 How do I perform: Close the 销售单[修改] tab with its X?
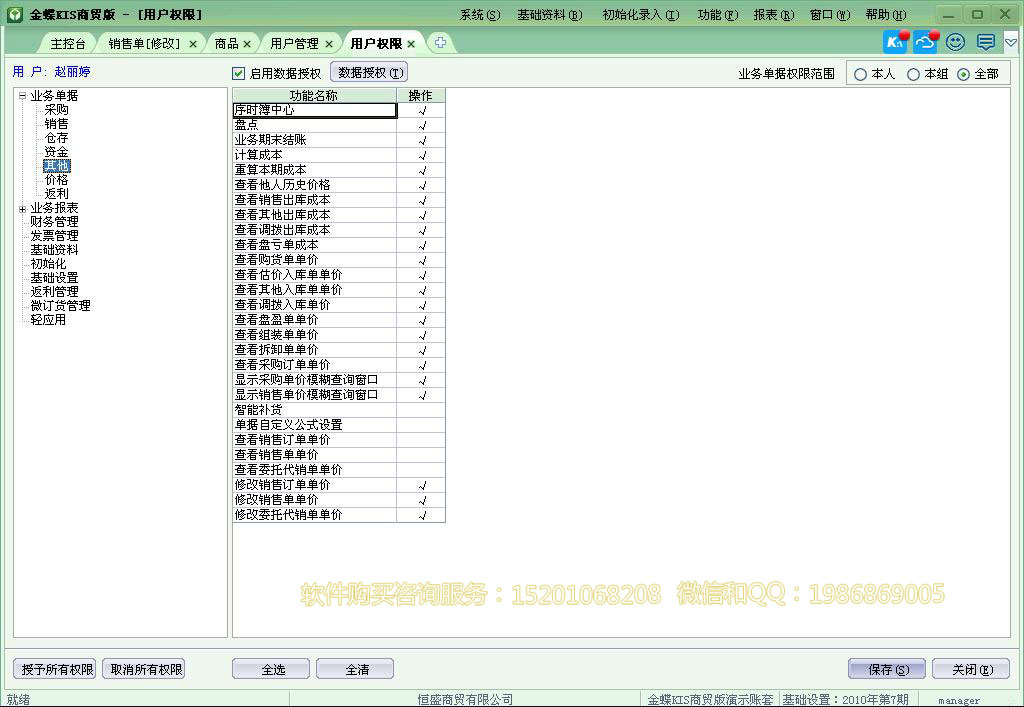pos(193,44)
